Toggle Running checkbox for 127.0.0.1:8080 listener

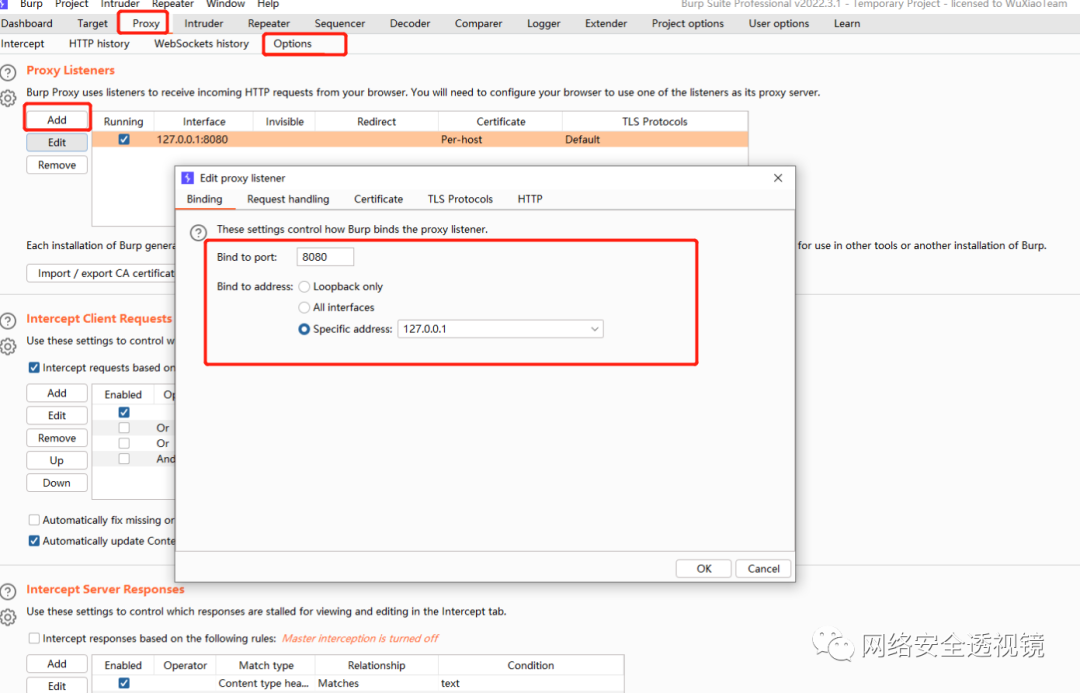point(124,139)
